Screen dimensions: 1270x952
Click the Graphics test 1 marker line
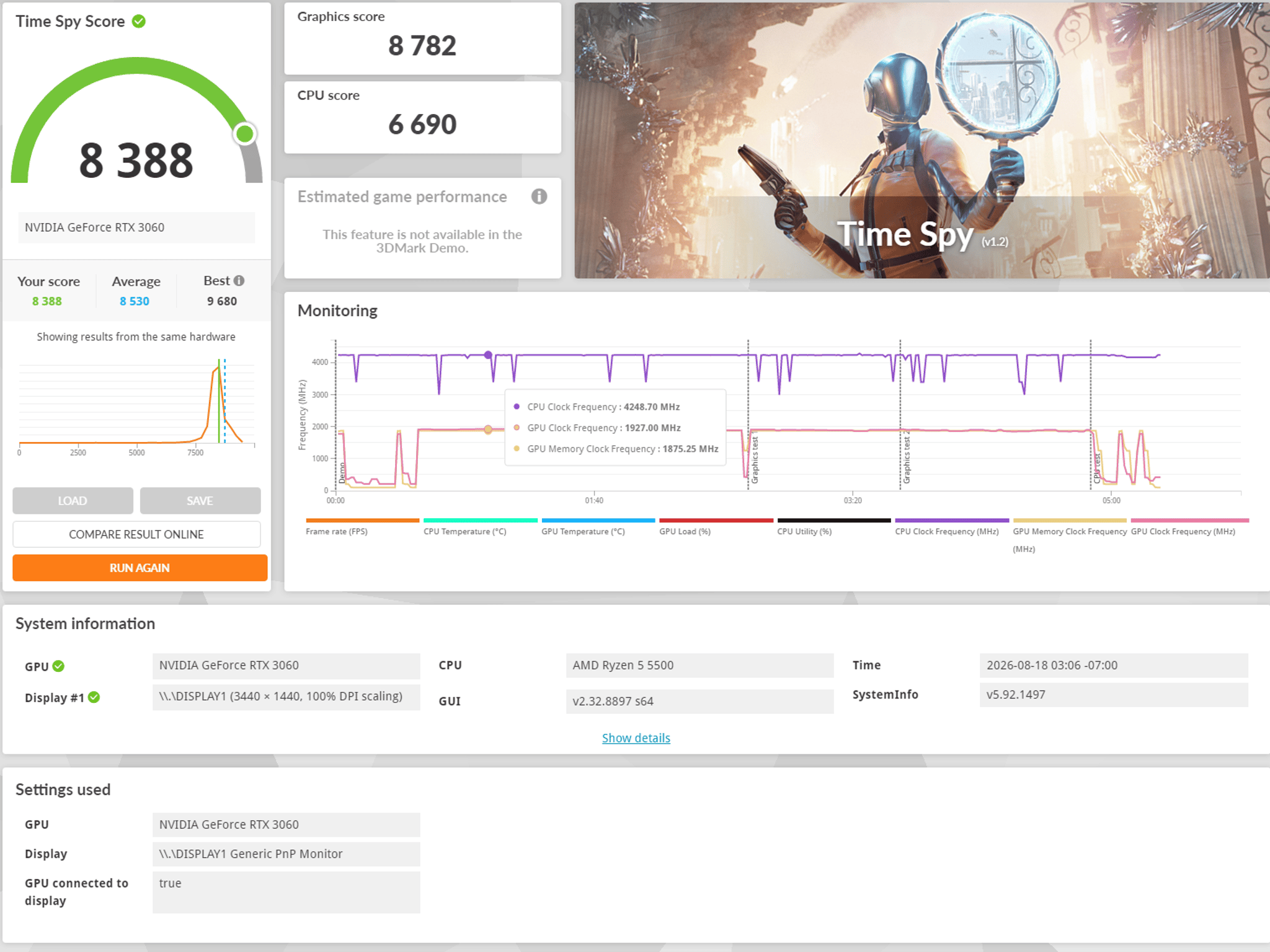click(748, 415)
